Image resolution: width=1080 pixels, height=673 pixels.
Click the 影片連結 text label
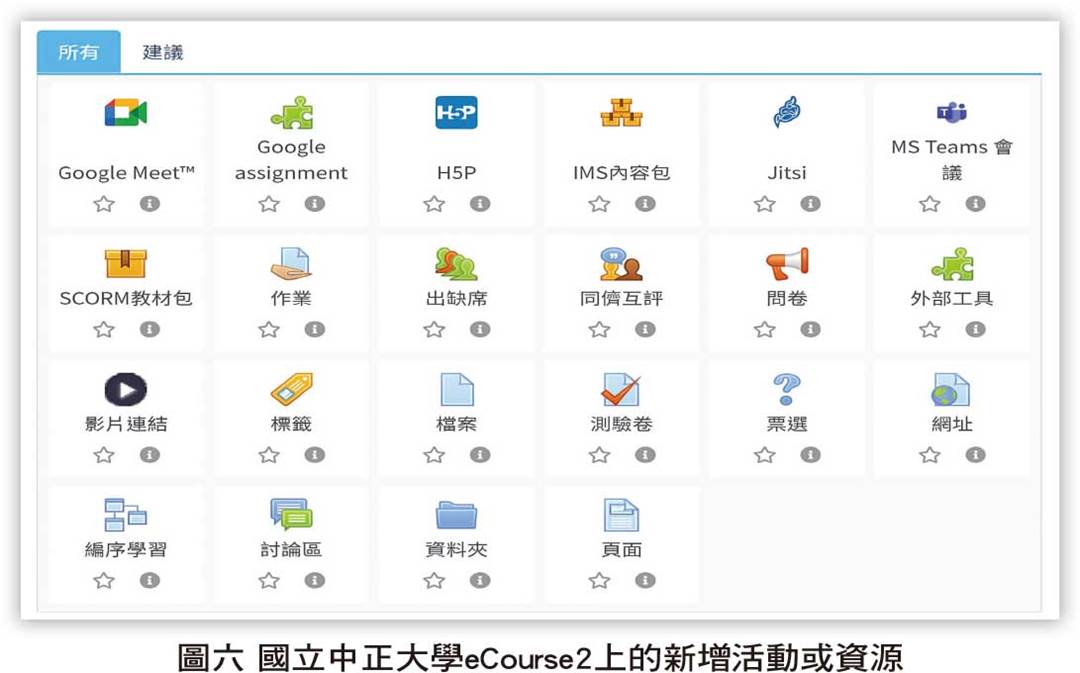tap(125, 424)
